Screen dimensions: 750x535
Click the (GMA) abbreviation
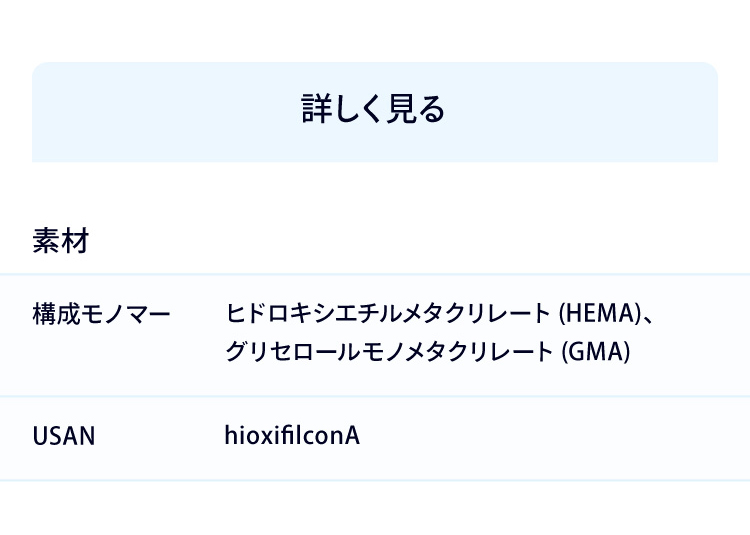tap(596, 351)
